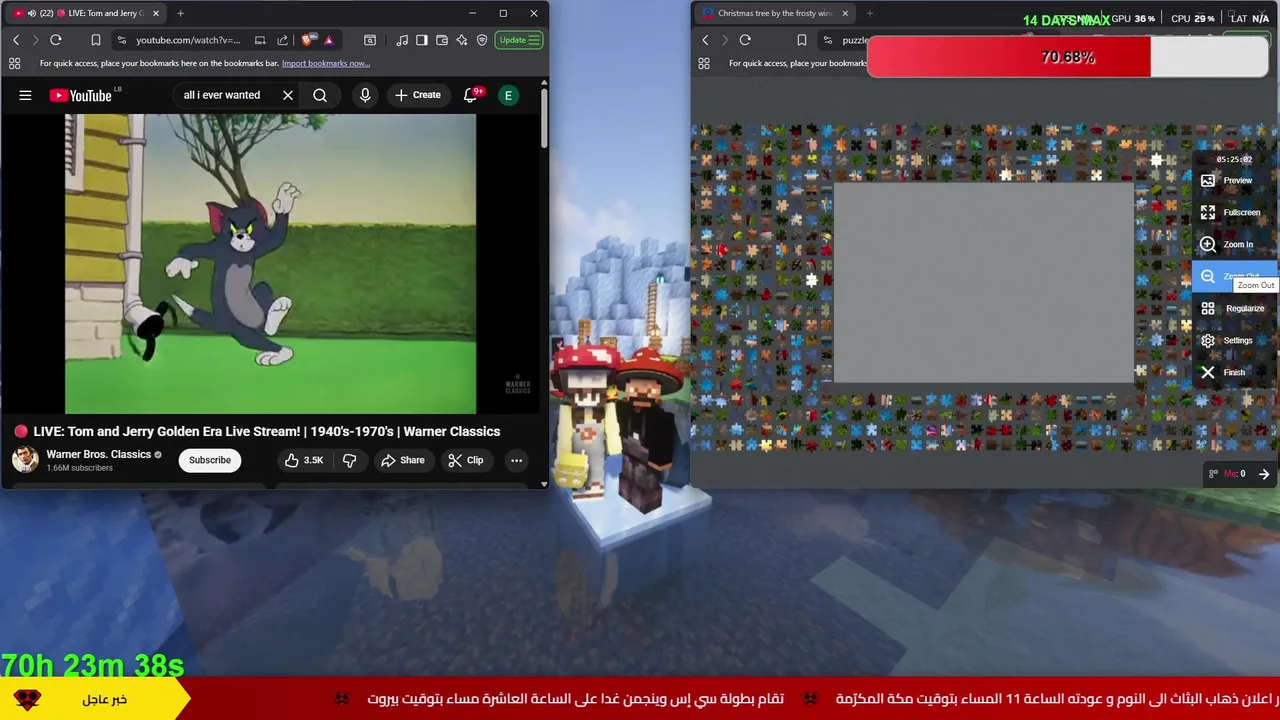The height and width of the screenshot is (720, 1280).
Task: Share the page from the address bar
Action: (x=282, y=40)
